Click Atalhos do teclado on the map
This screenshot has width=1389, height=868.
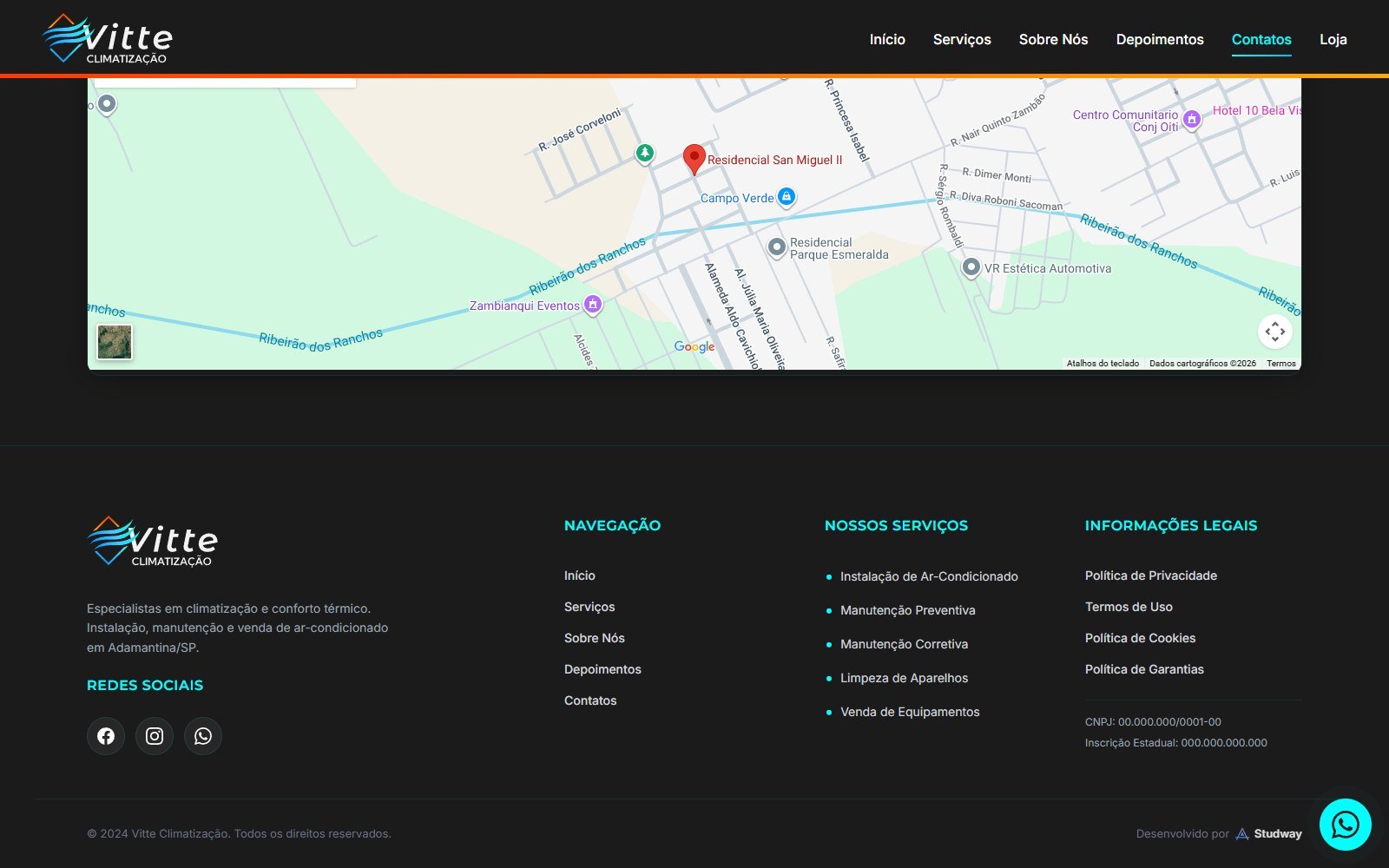pyautogui.click(x=1103, y=364)
